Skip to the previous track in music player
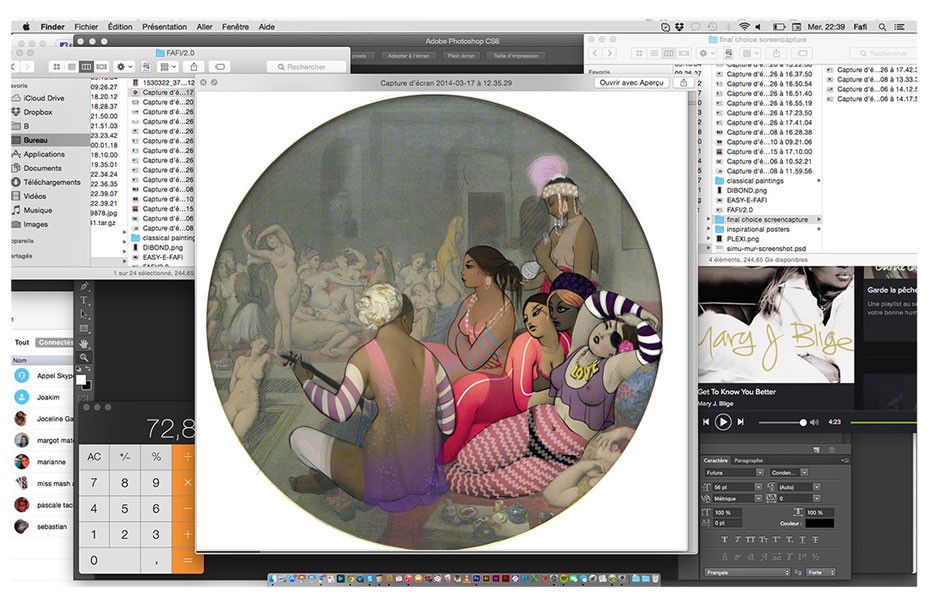Screen dimensions: 930x600 pyautogui.click(x=706, y=422)
